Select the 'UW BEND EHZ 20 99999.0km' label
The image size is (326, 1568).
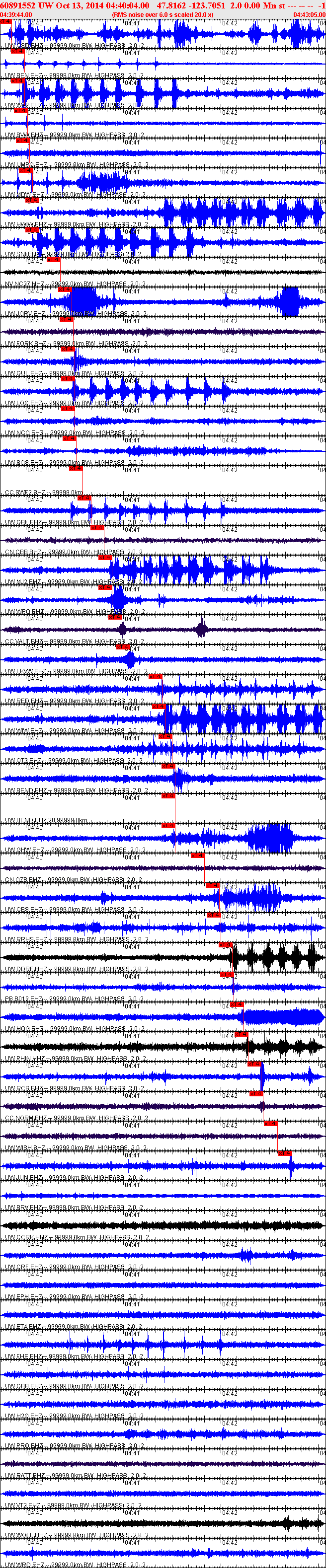pos(46,821)
